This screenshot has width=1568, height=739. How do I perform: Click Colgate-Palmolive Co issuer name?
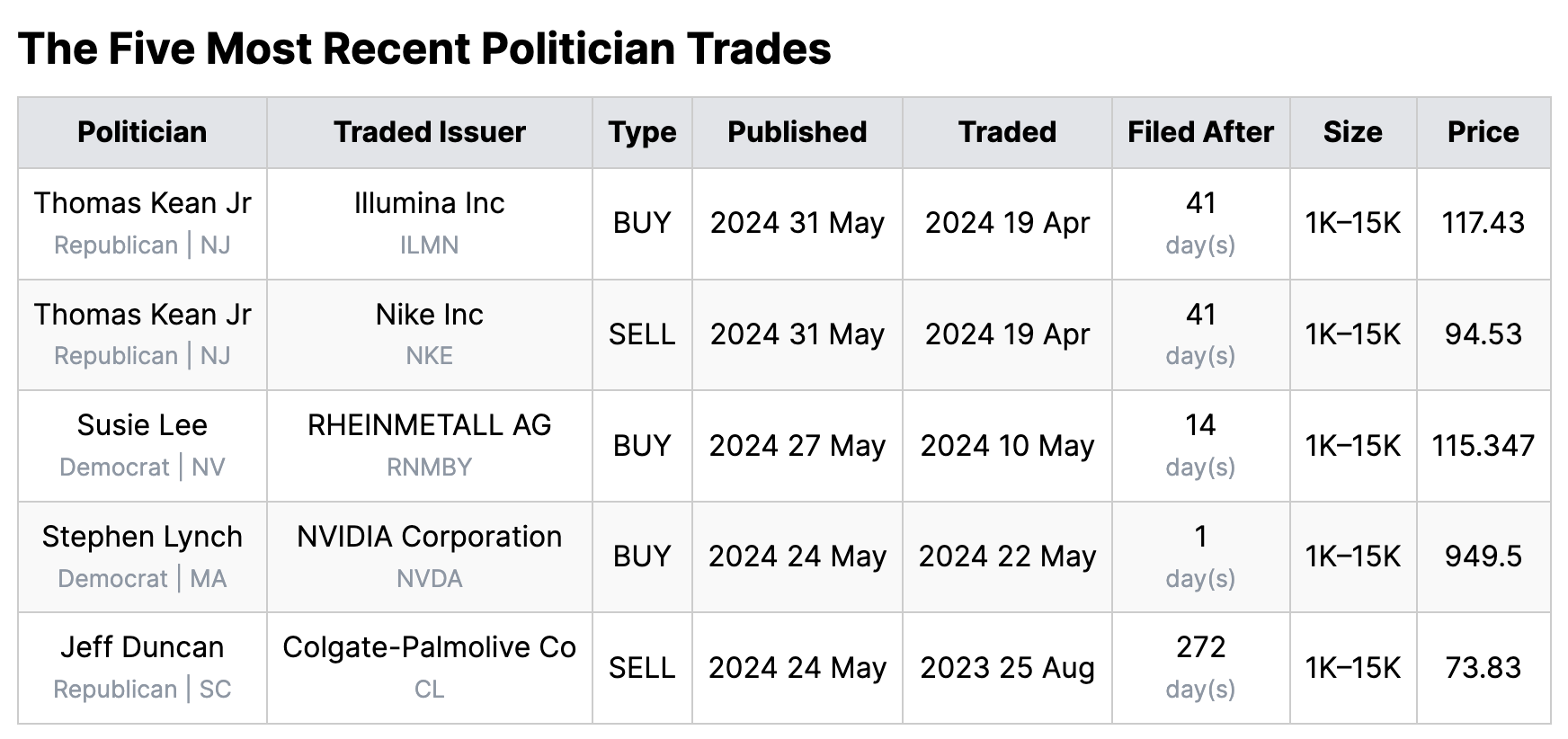tap(430, 647)
